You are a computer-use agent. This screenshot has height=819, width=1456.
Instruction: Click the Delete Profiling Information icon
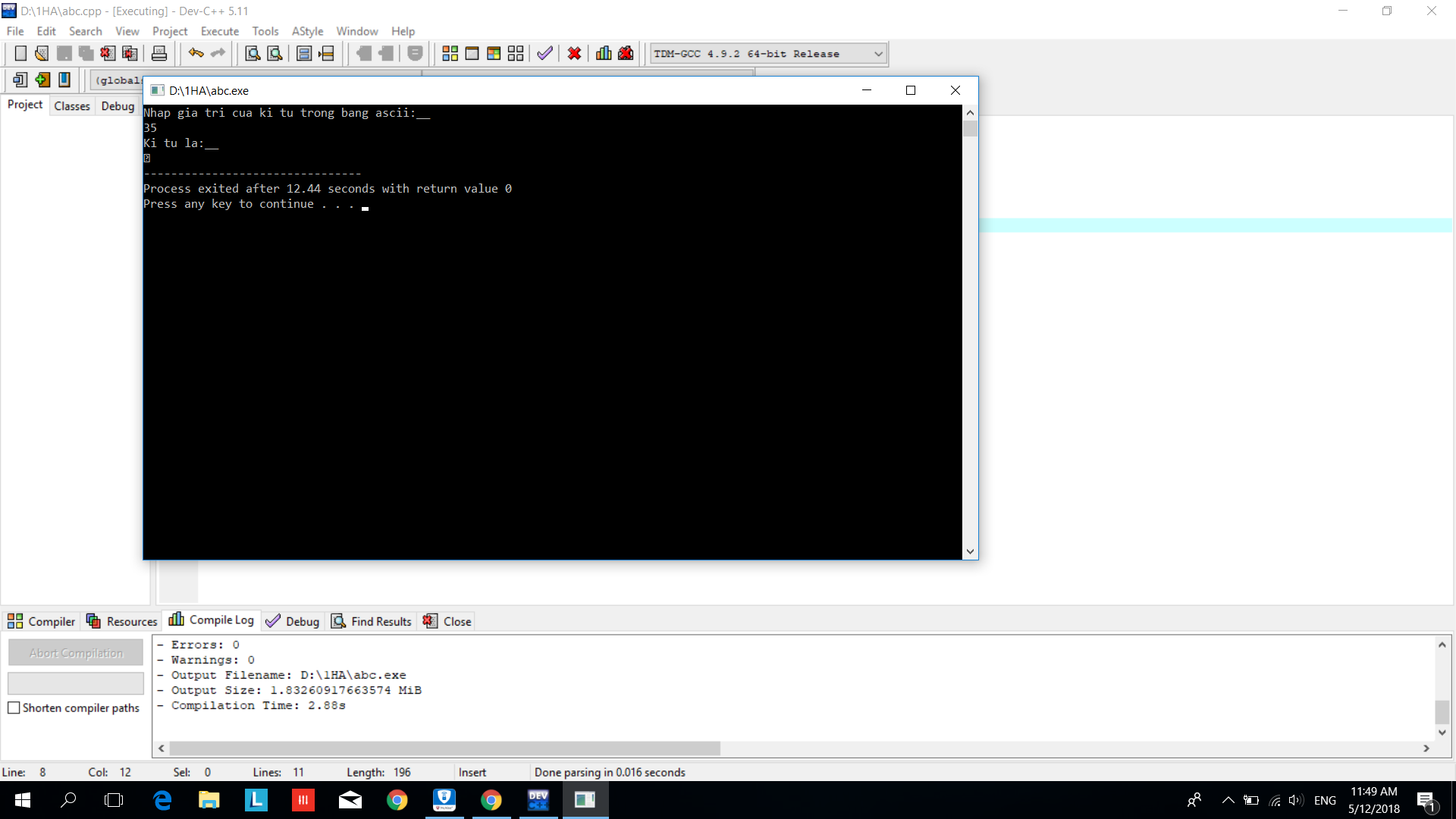click(x=626, y=53)
